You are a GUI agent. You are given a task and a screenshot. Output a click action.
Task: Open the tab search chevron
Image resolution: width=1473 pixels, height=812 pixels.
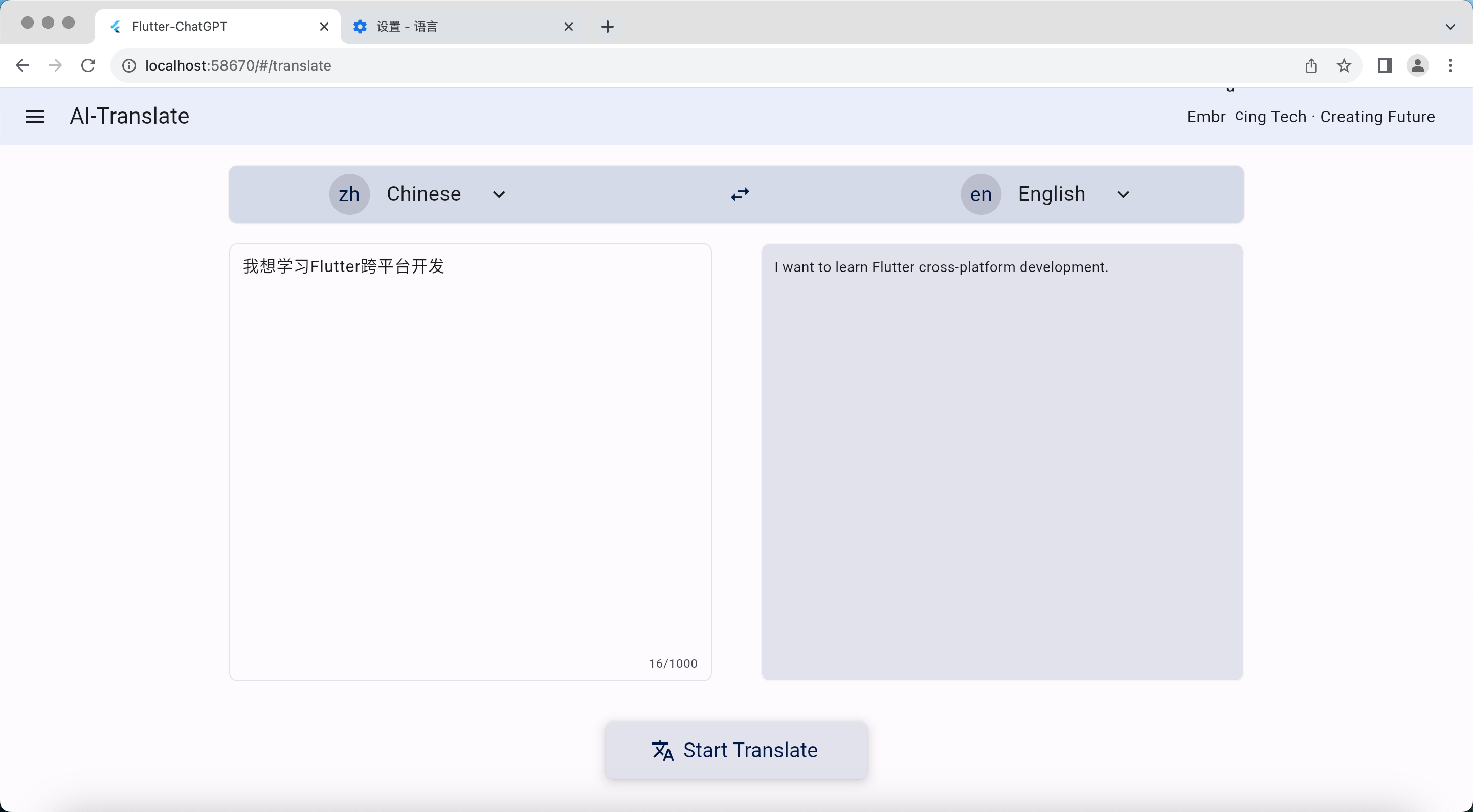pos(1449,26)
